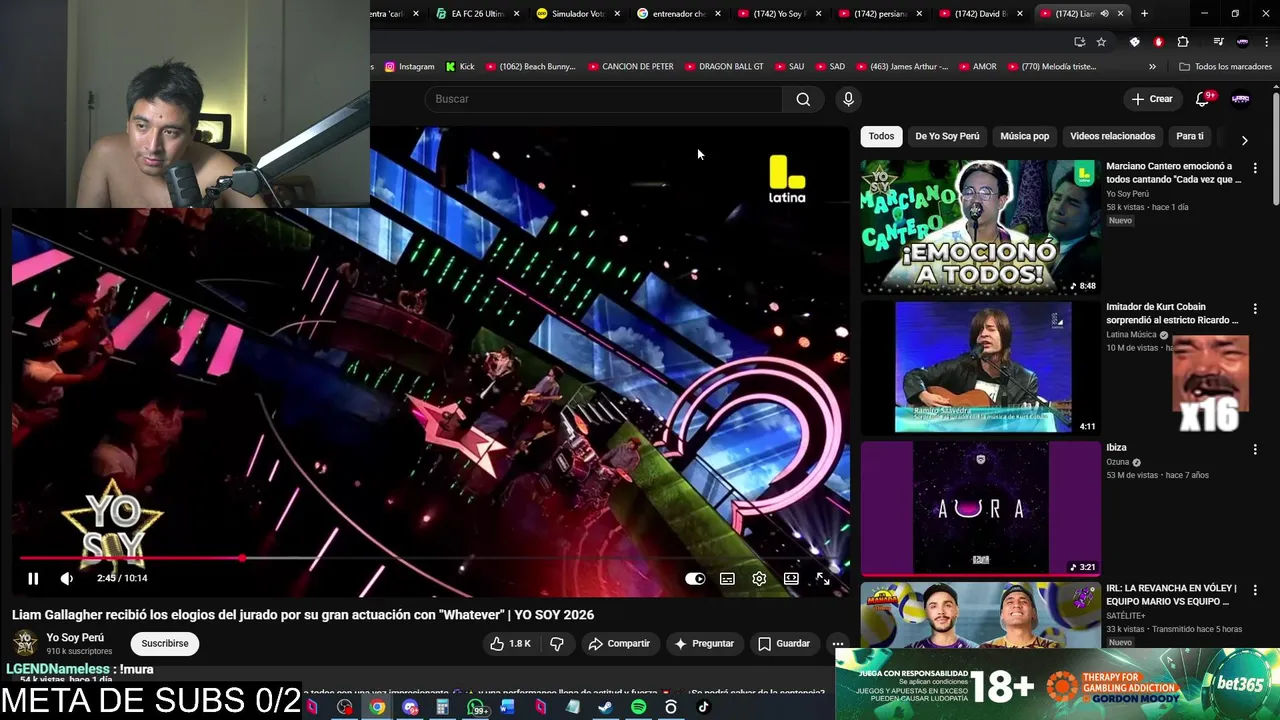Like the video with 1.8 K likes

tap(510, 643)
